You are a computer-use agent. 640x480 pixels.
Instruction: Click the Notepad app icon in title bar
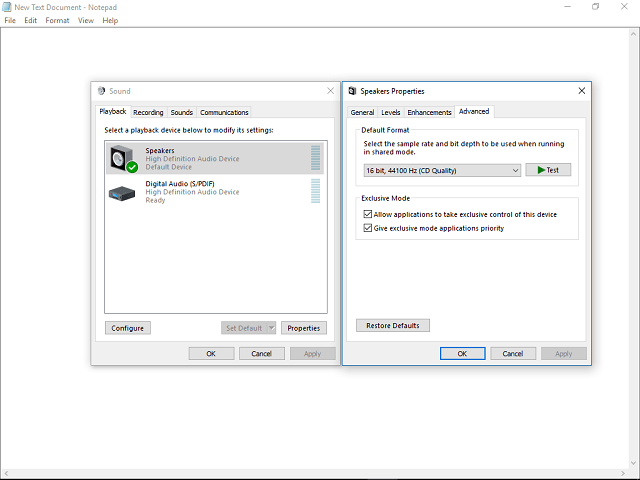[7, 7]
